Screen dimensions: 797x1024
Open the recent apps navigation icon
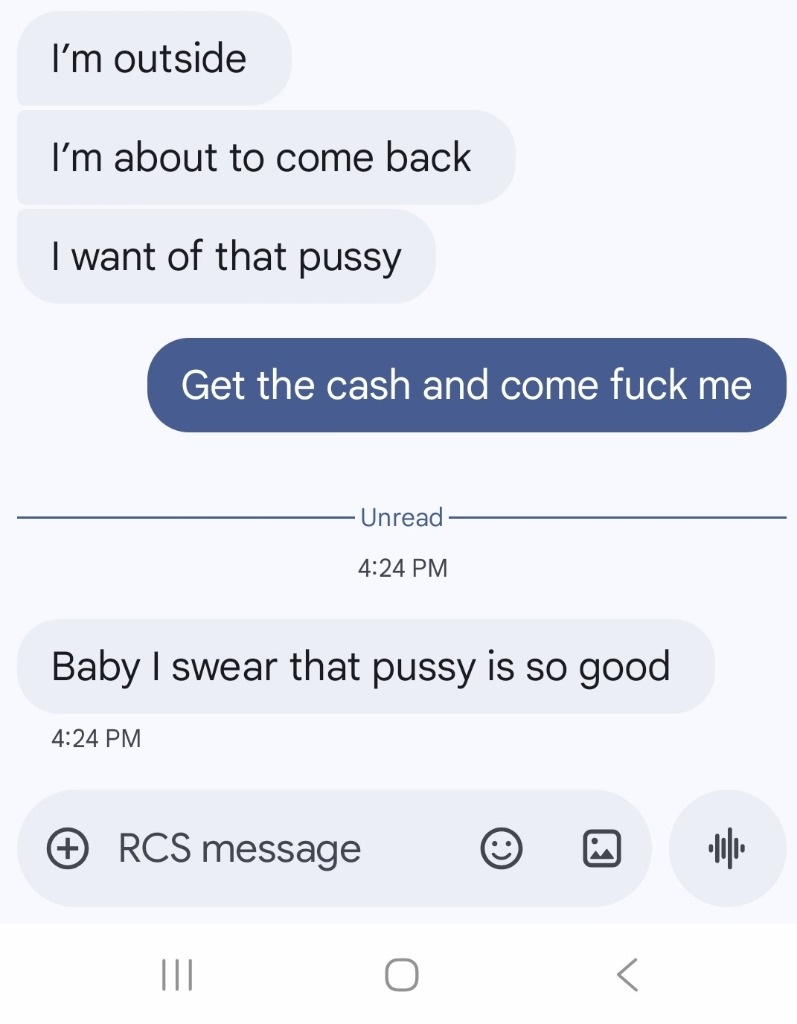point(176,975)
